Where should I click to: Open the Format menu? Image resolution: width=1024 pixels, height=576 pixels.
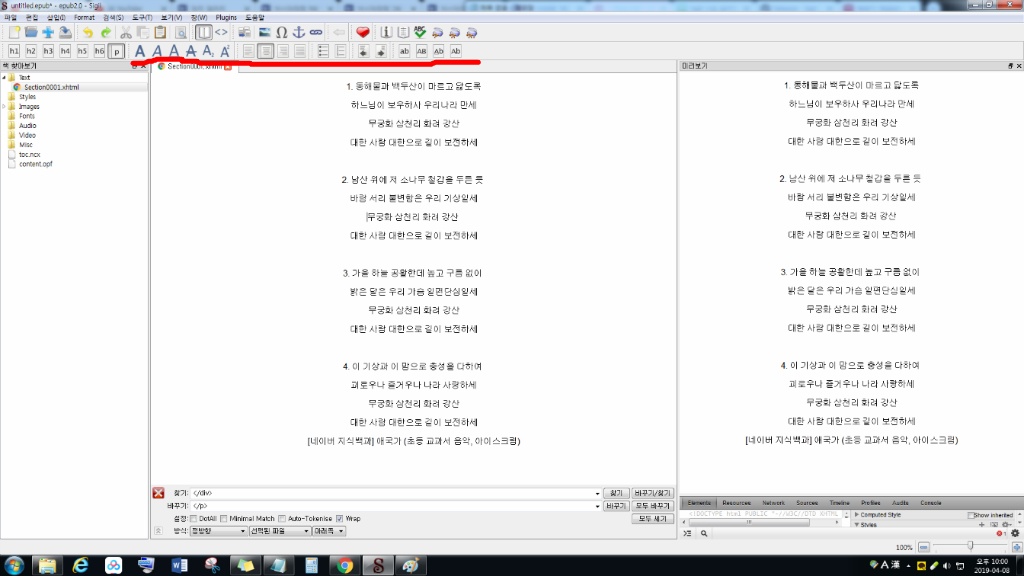click(x=84, y=18)
